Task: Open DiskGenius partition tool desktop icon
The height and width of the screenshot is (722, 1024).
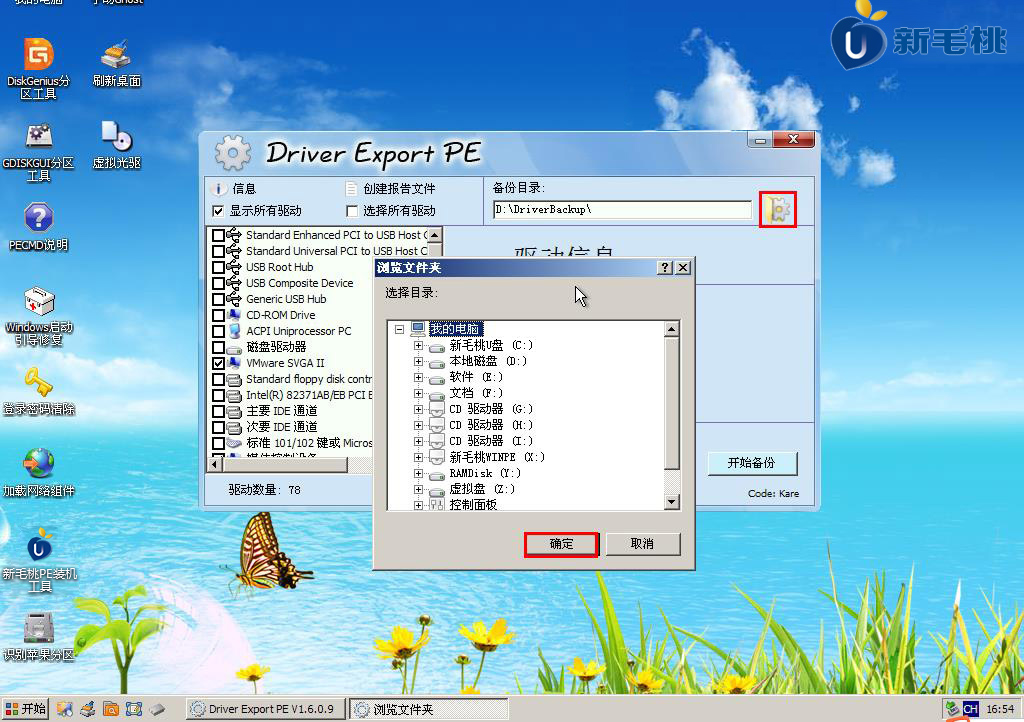Action: coord(39,69)
